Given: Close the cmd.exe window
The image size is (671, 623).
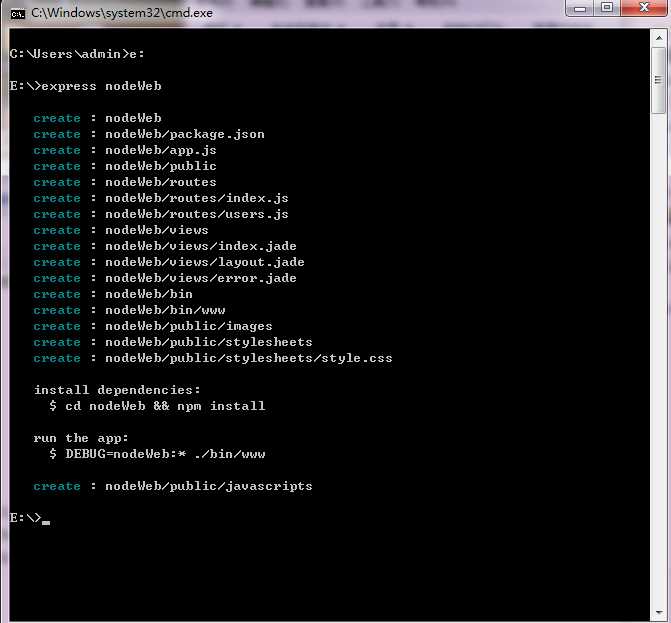Looking at the screenshot, I should coord(644,8).
